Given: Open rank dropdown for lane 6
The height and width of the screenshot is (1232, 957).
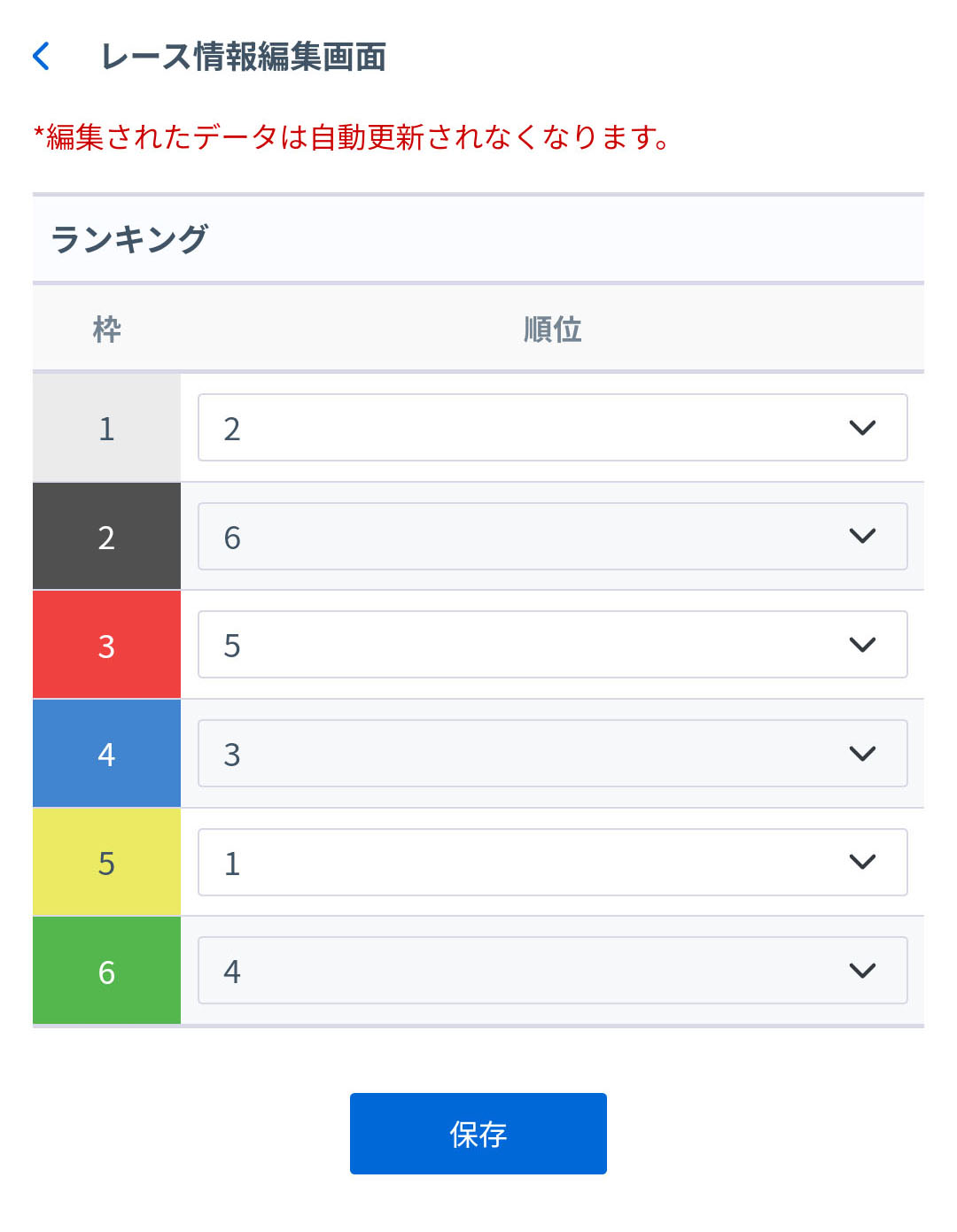Looking at the screenshot, I should click(x=551, y=971).
